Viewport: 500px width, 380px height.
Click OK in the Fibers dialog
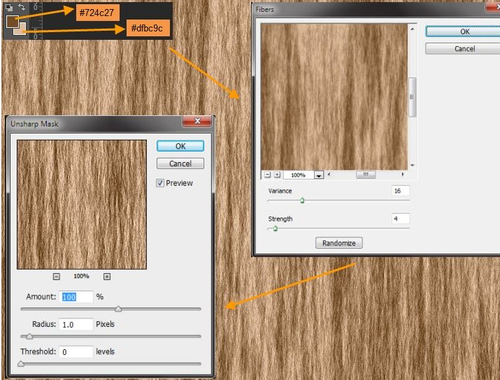(463, 32)
